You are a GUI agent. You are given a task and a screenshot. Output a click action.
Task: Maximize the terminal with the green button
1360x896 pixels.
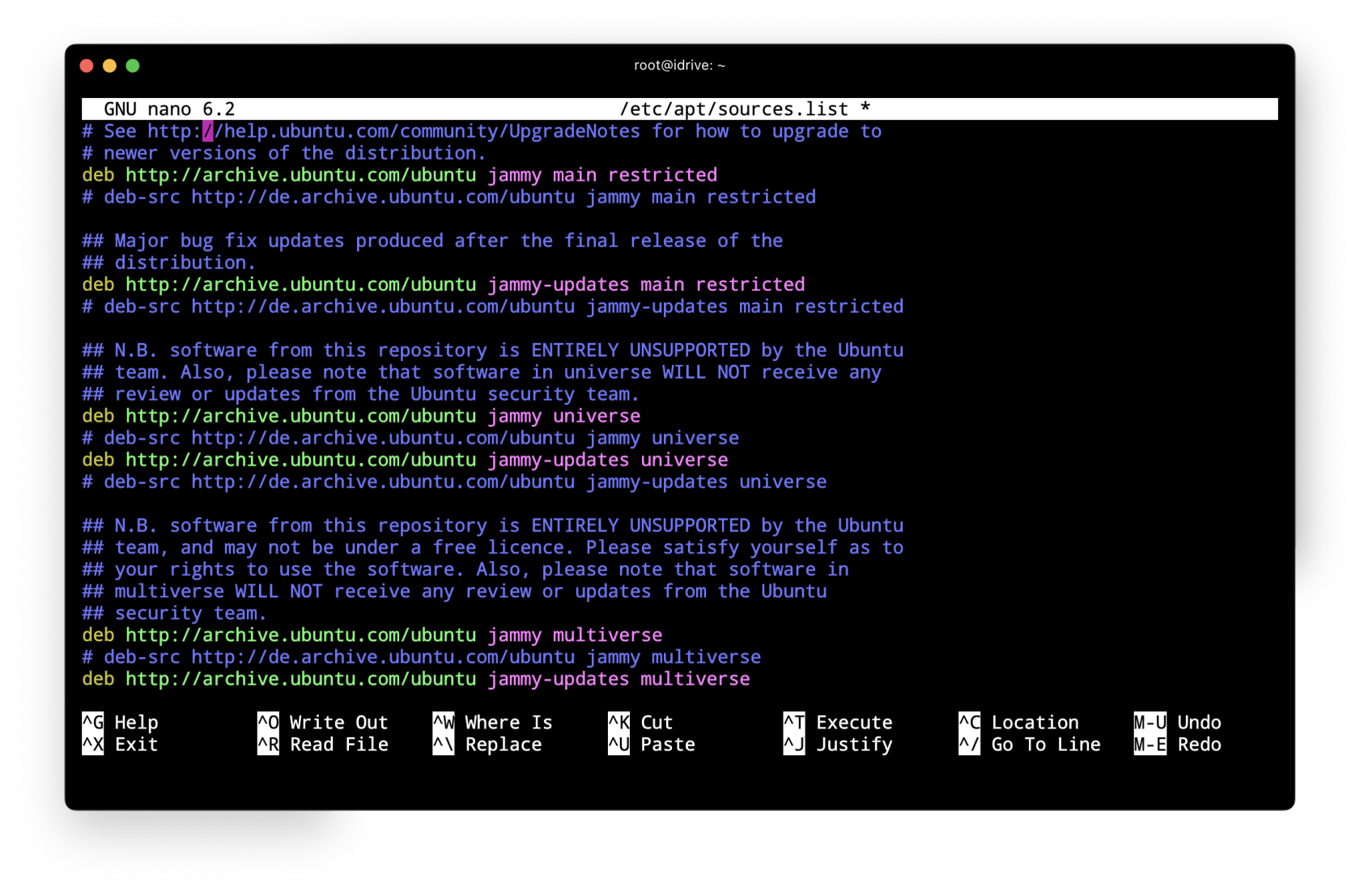[x=133, y=66]
